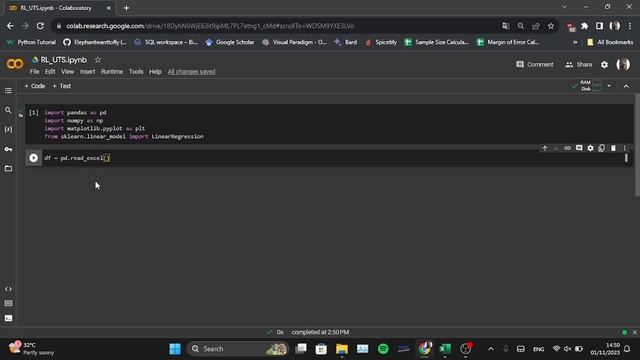Click All changes saved link

point(191,71)
